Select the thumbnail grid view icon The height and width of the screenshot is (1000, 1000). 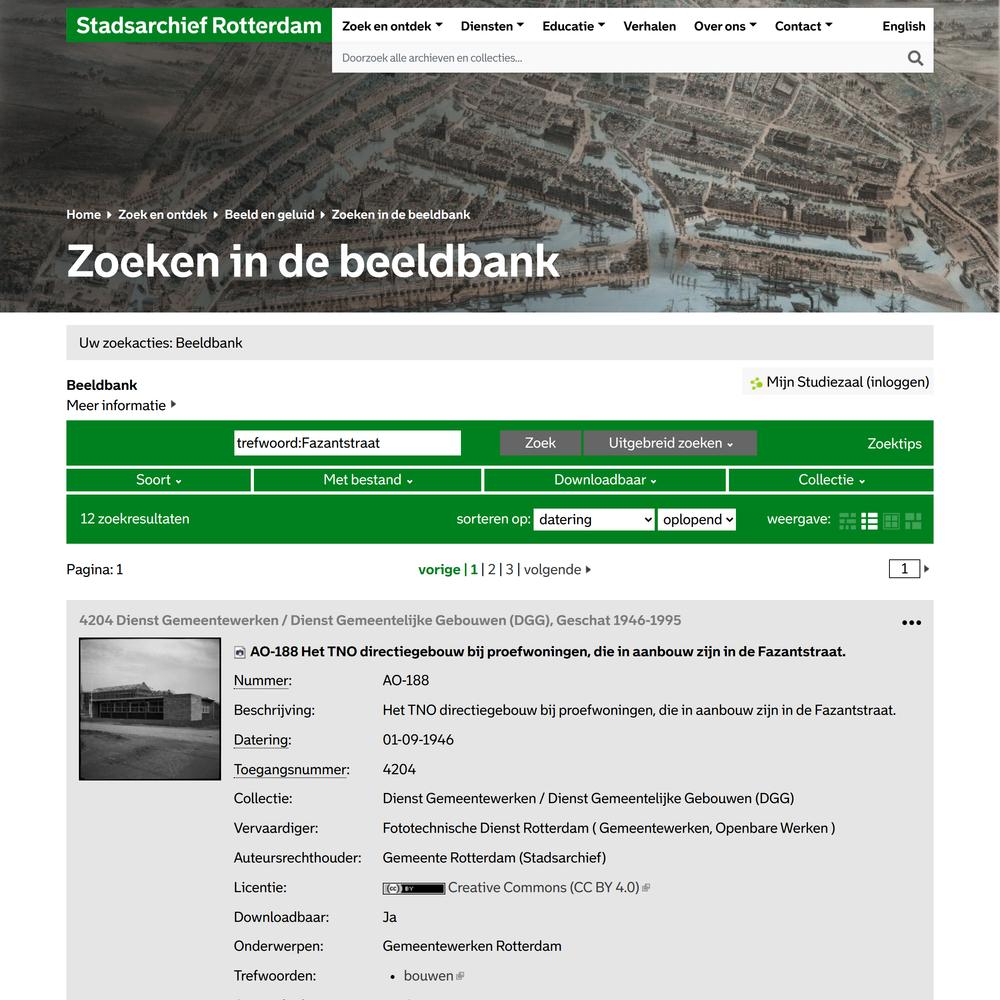click(x=891, y=521)
